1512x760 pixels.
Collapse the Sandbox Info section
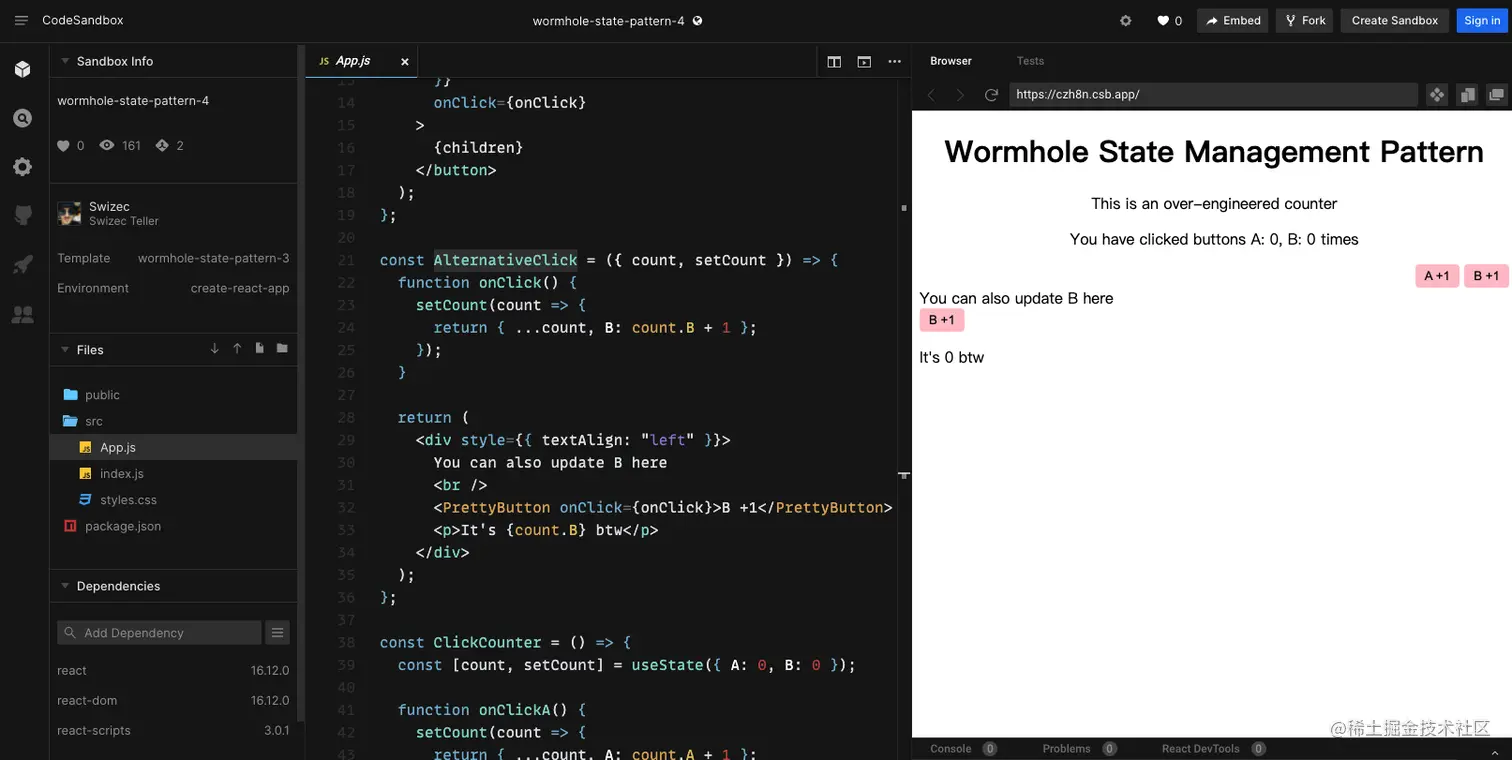(x=65, y=61)
